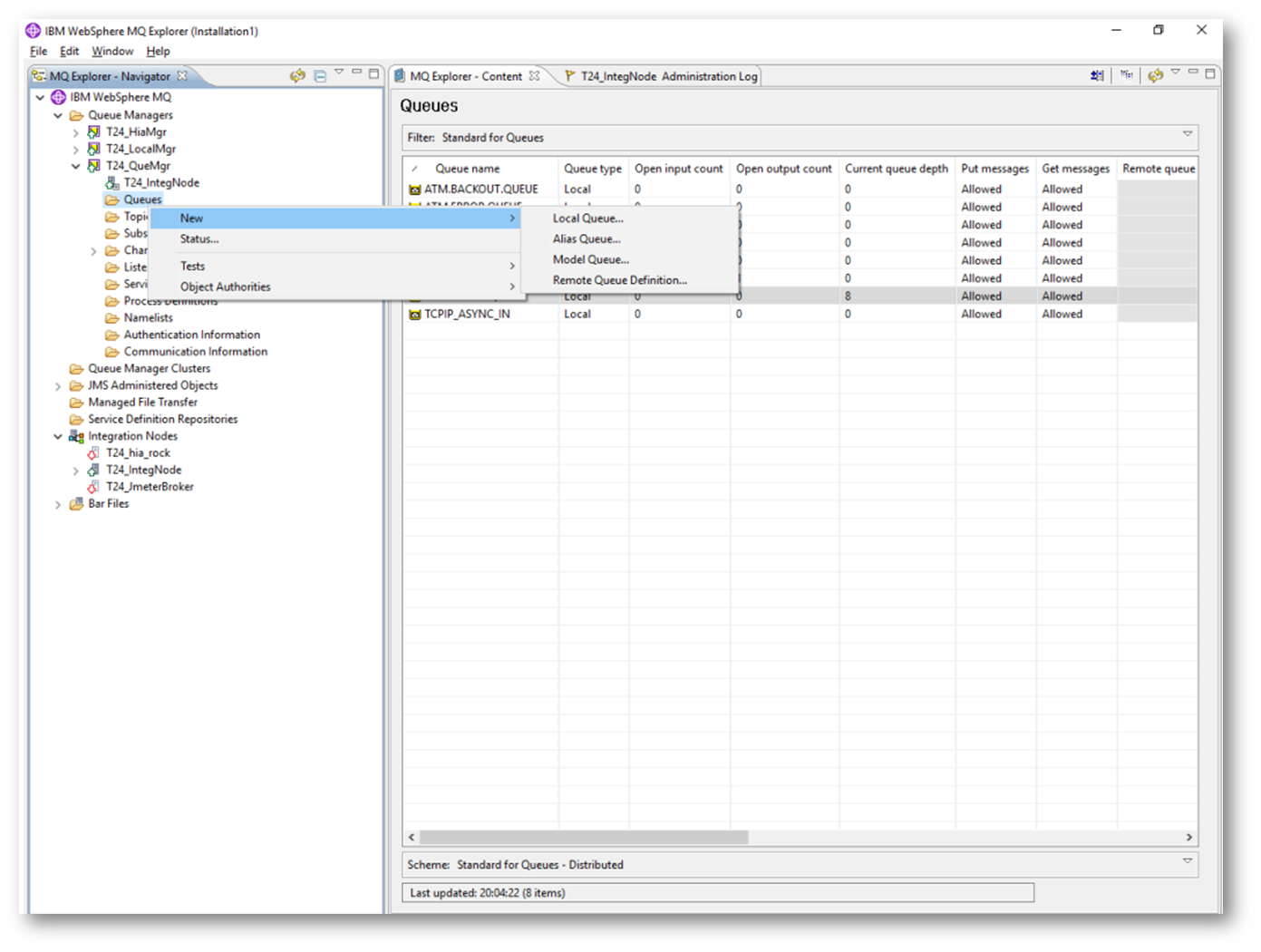The height and width of the screenshot is (952, 1261).
Task: Expand the T24_LocalMgr tree node
Action: pyautogui.click(x=76, y=150)
